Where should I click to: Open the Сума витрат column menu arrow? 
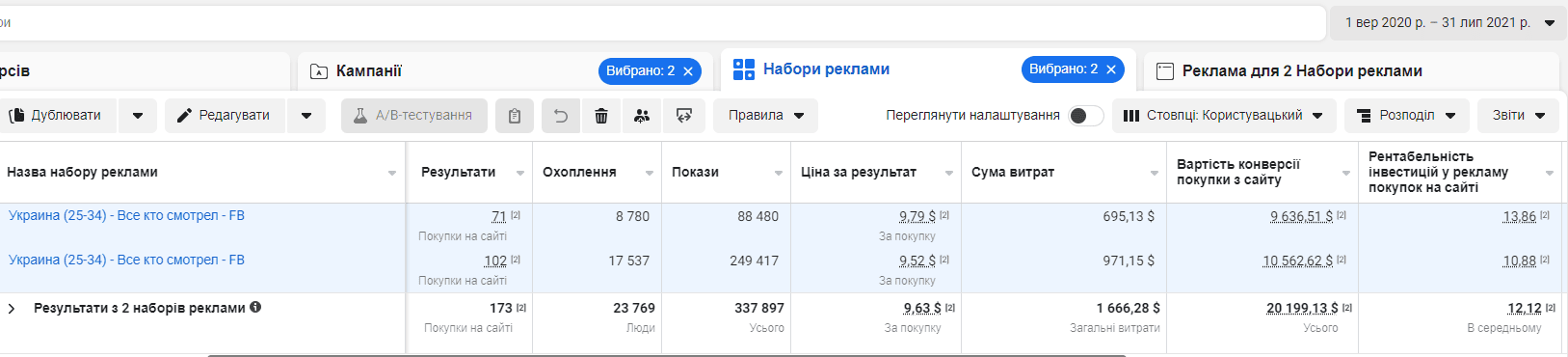point(1155,174)
